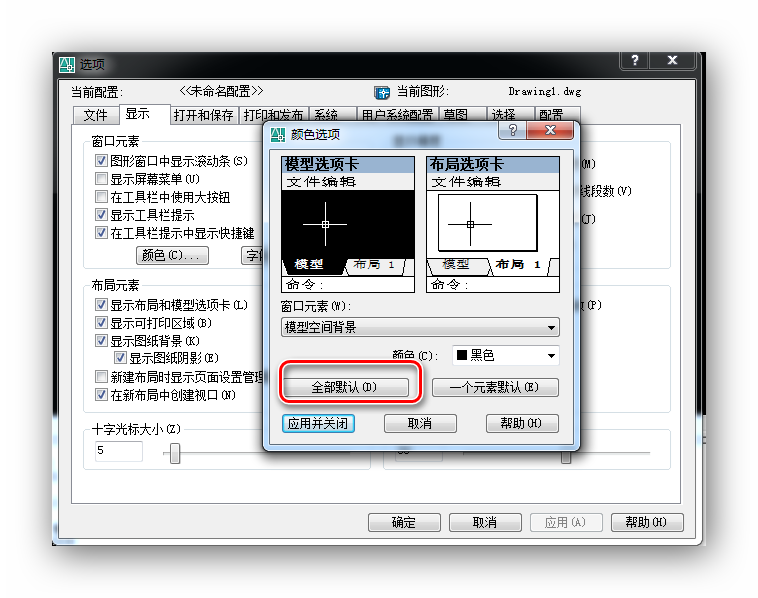Click 布局 1 tab in layout preview

[518, 265]
